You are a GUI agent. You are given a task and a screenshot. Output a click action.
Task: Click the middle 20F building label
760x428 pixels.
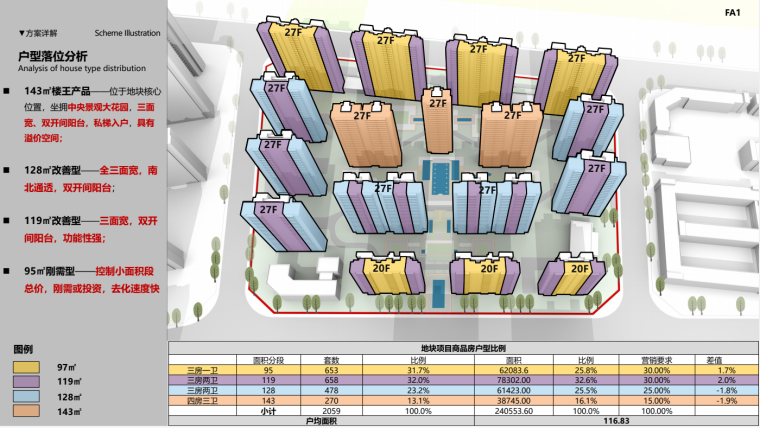tap(487, 267)
